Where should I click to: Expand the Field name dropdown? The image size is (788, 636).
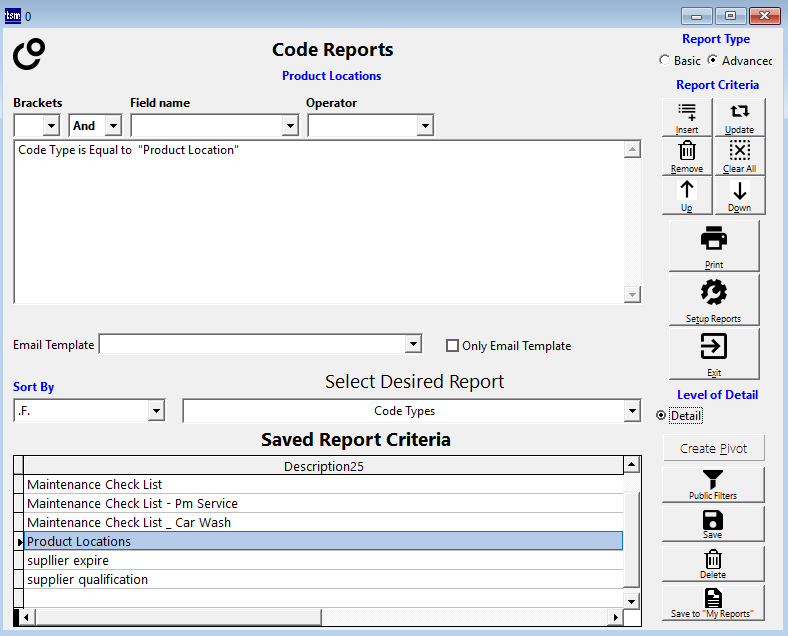(290, 126)
